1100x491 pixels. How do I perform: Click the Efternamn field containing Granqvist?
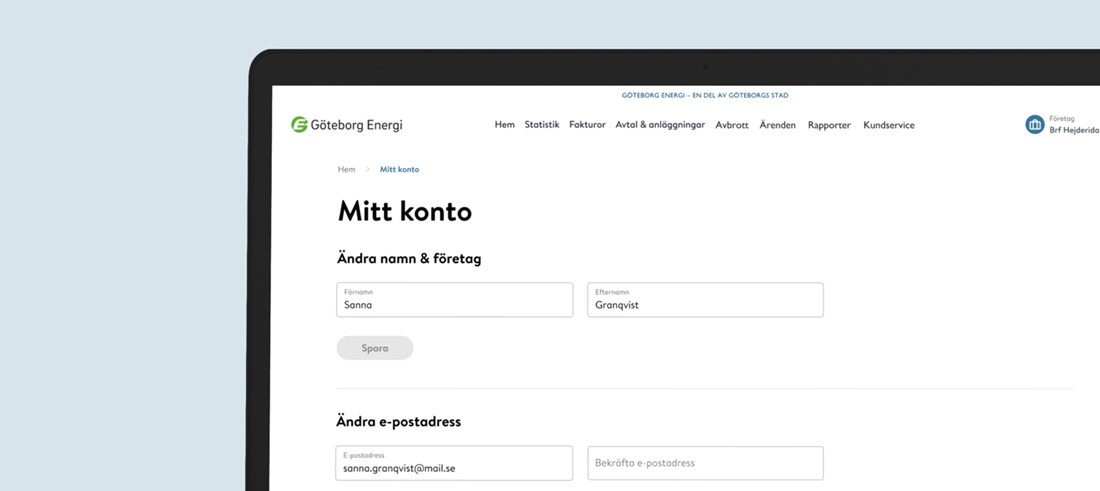[705, 300]
